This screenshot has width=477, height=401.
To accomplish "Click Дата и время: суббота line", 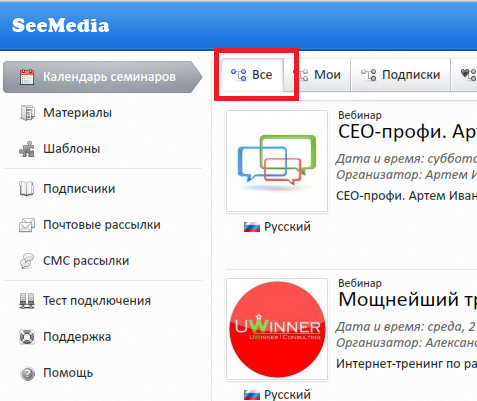I will pyautogui.click(x=406, y=159).
